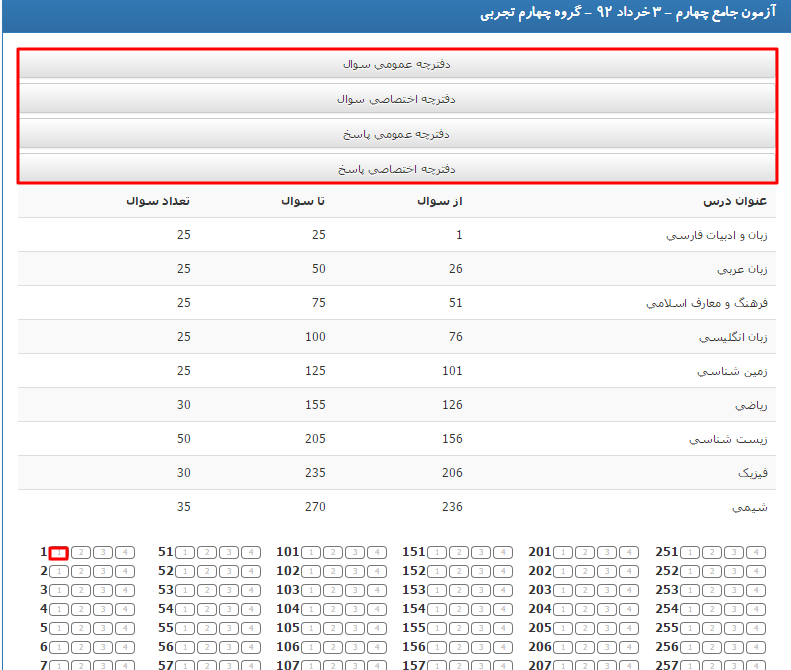Open the دفترچه اختصاصی پاسخ panel
791x670 pixels.
pyautogui.click(x=397, y=169)
